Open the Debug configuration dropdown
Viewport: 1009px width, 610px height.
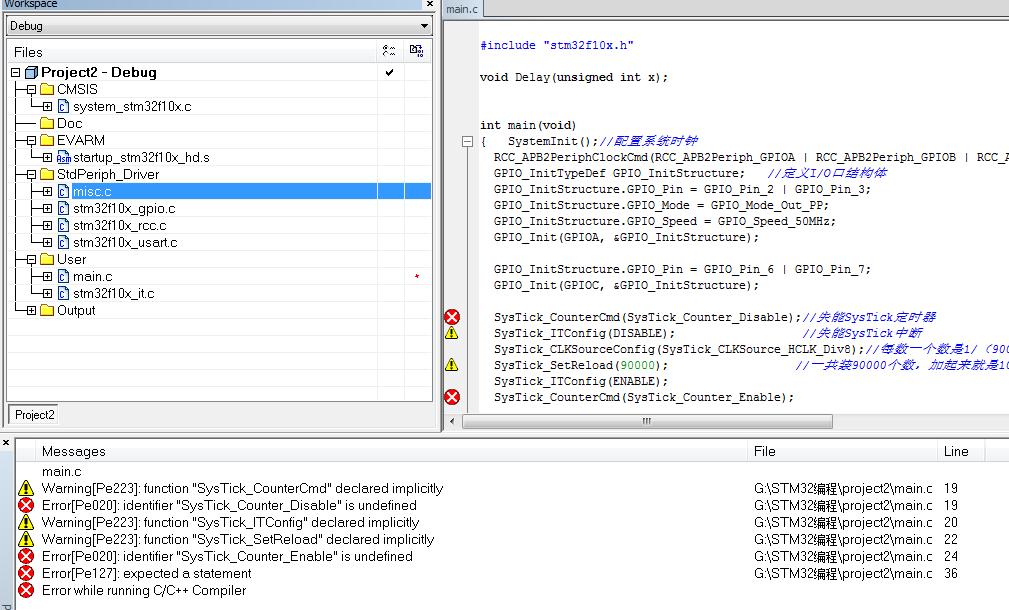coord(219,26)
